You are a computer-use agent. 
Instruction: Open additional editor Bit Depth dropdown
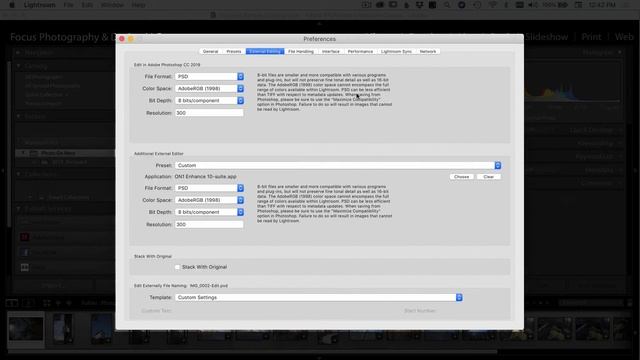[209, 212]
